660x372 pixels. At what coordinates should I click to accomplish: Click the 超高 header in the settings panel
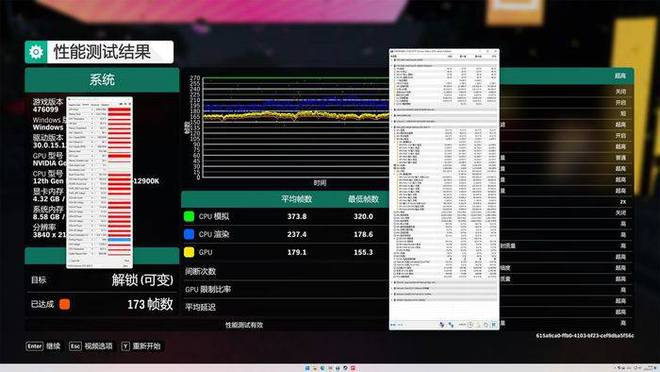[x=620, y=76]
